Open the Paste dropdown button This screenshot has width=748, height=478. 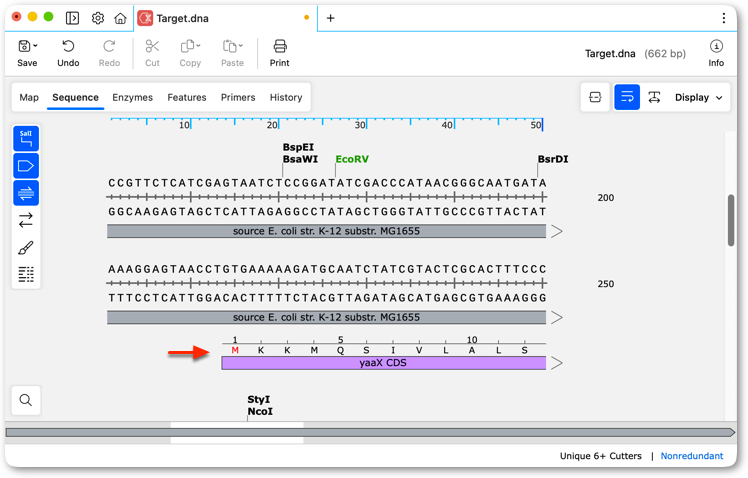click(x=232, y=53)
